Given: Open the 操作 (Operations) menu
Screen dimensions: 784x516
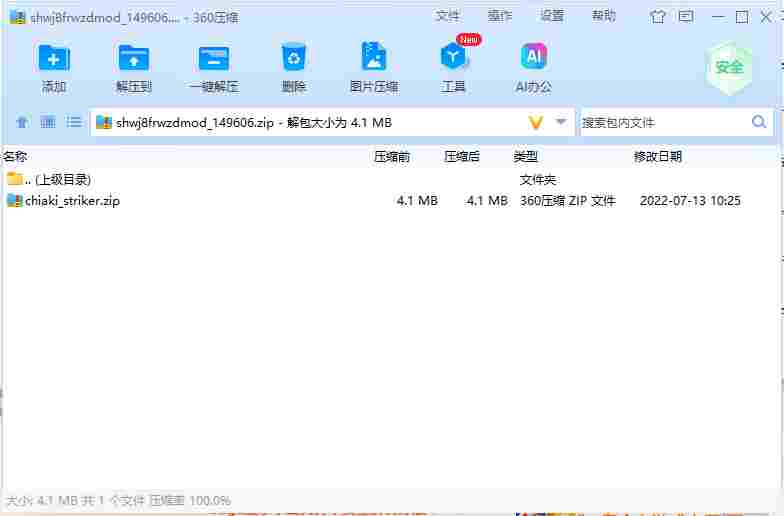Looking at the screenshot, I should click(x=500, y=16).
